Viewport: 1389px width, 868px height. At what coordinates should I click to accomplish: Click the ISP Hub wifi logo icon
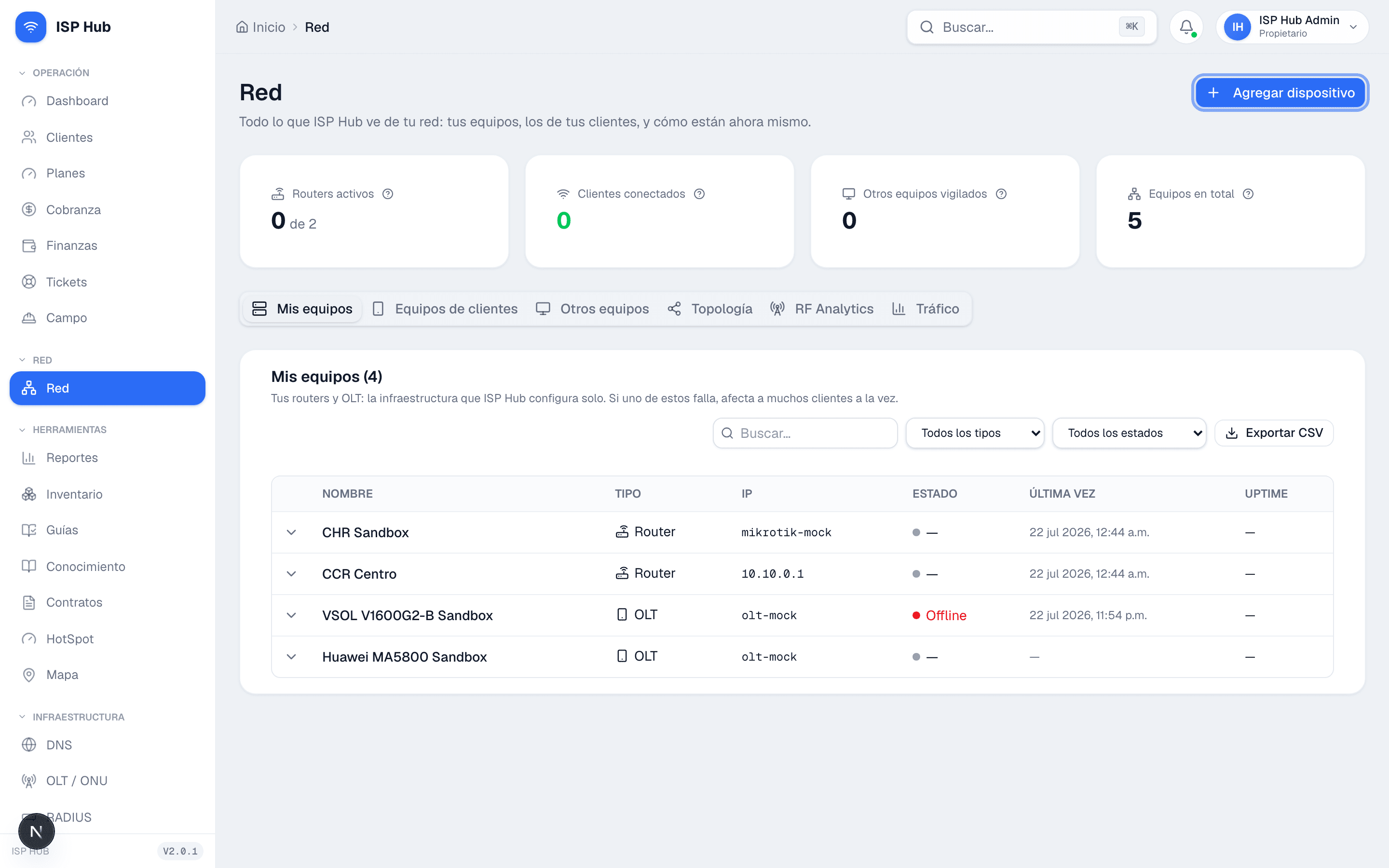(30, 27)
